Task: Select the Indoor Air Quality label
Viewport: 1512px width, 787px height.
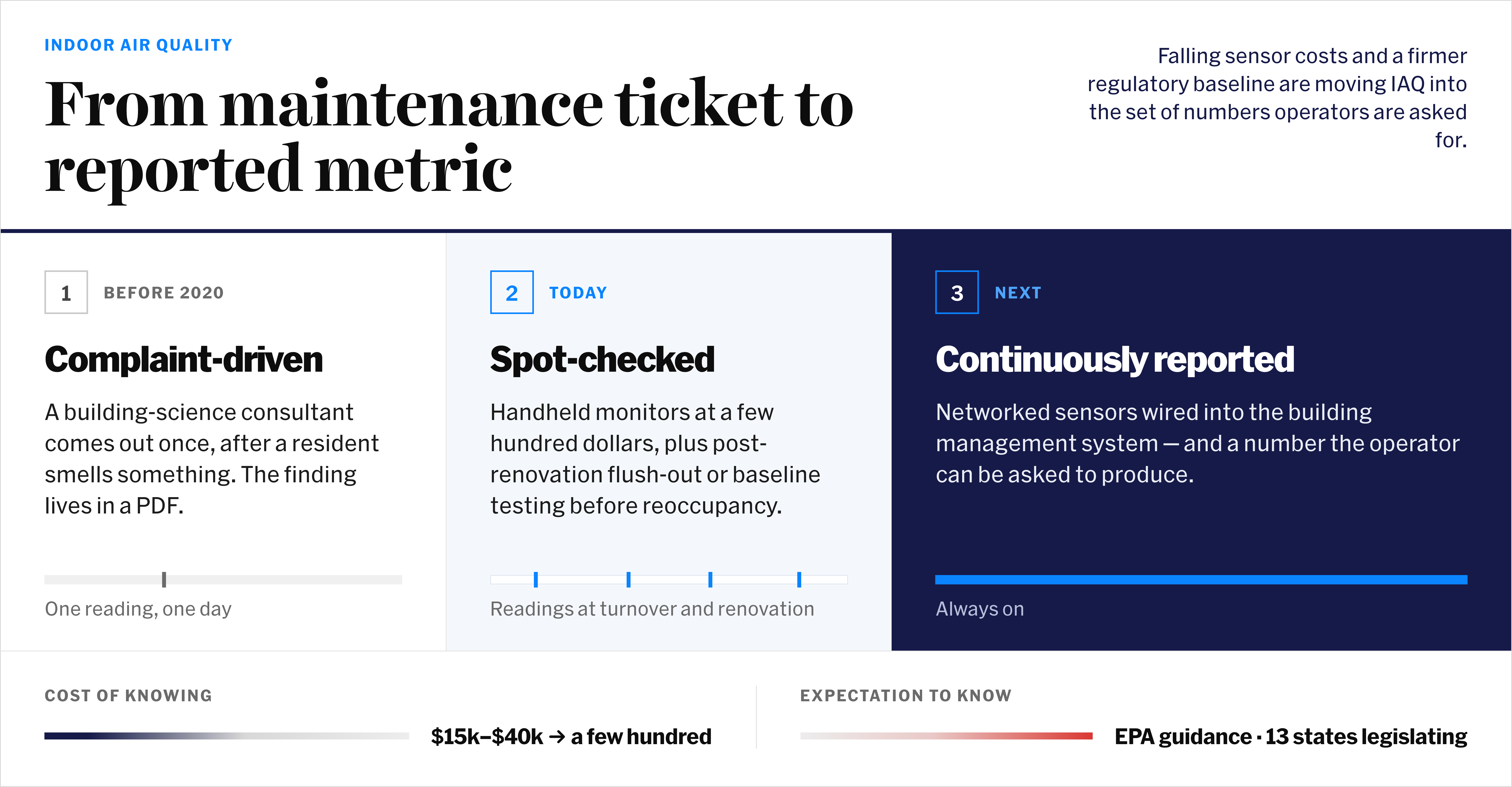Action: (x=139, y=45)
